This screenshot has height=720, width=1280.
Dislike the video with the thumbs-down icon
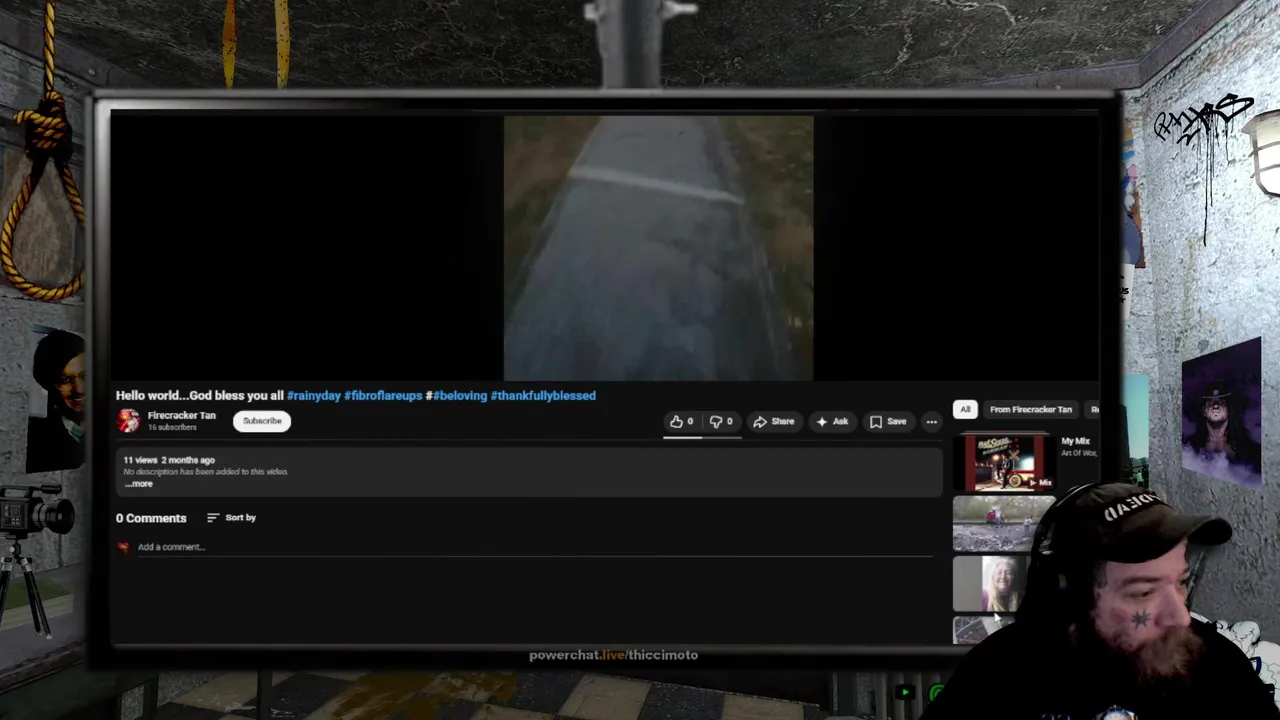tap(721, 422)
